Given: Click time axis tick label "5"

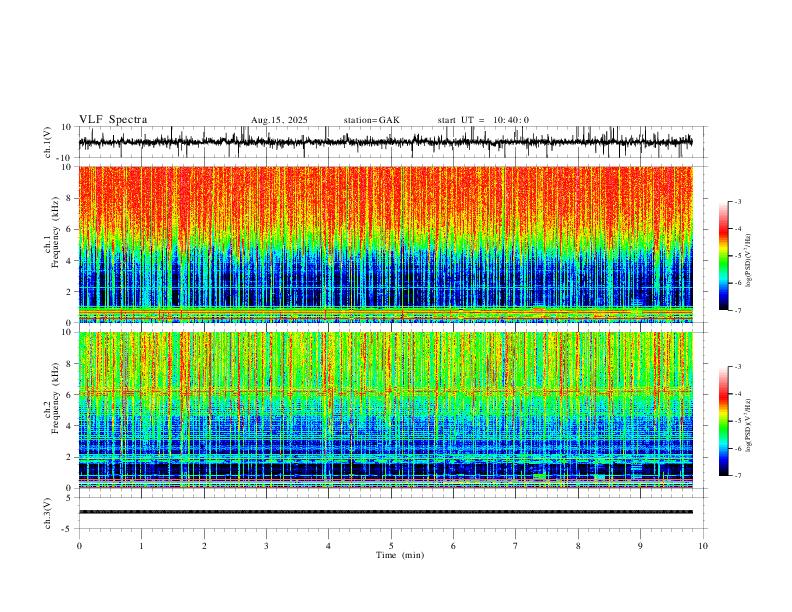Looking at the screenshot, I should point(391,546).
